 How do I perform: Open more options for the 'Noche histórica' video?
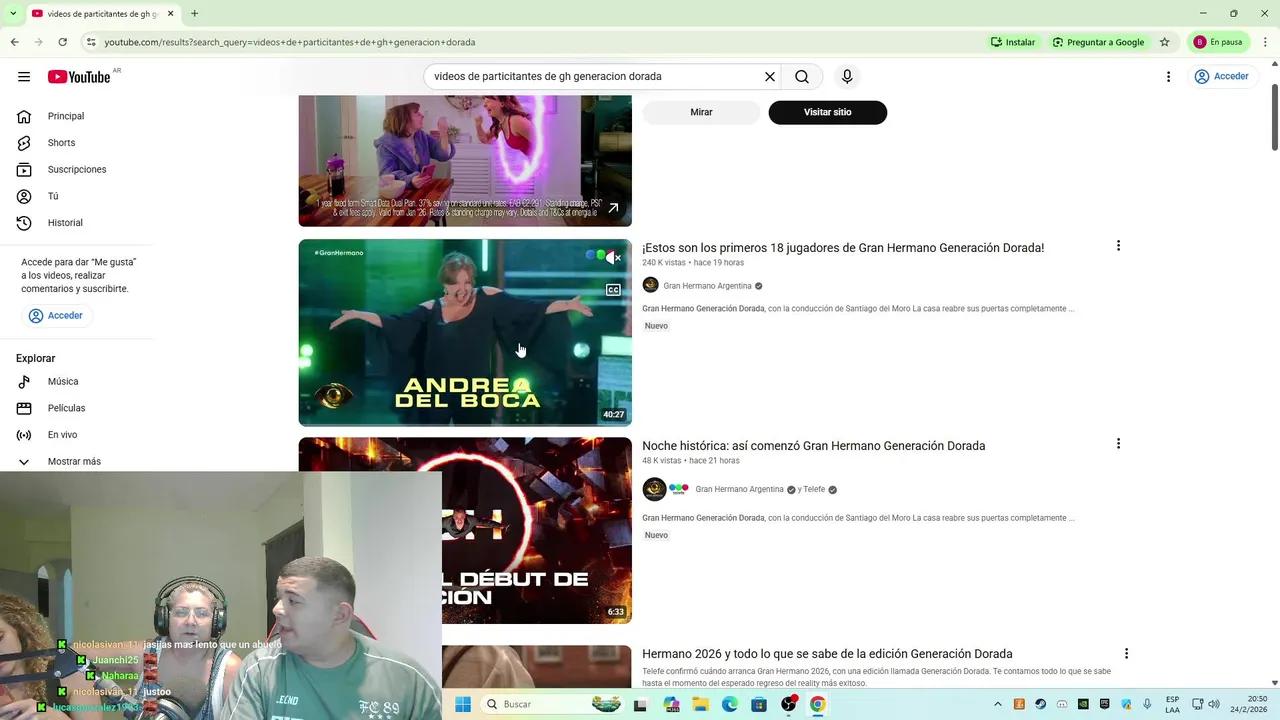pyautogui.click(x=1118, y=444)
